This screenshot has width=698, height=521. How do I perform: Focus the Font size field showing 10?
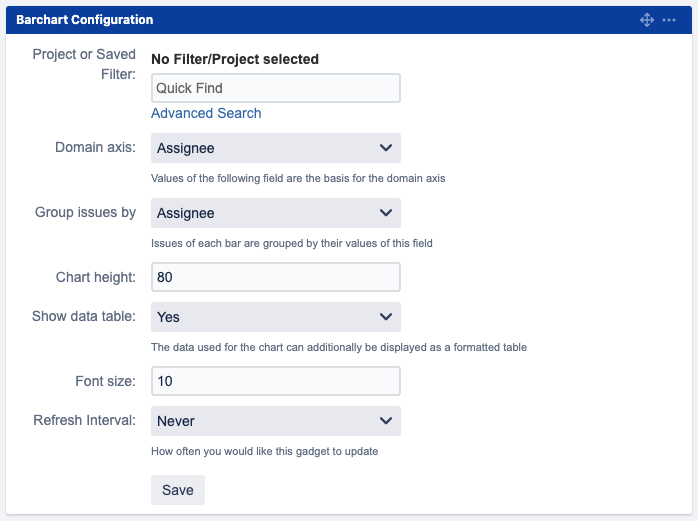[x=275, y=381]
